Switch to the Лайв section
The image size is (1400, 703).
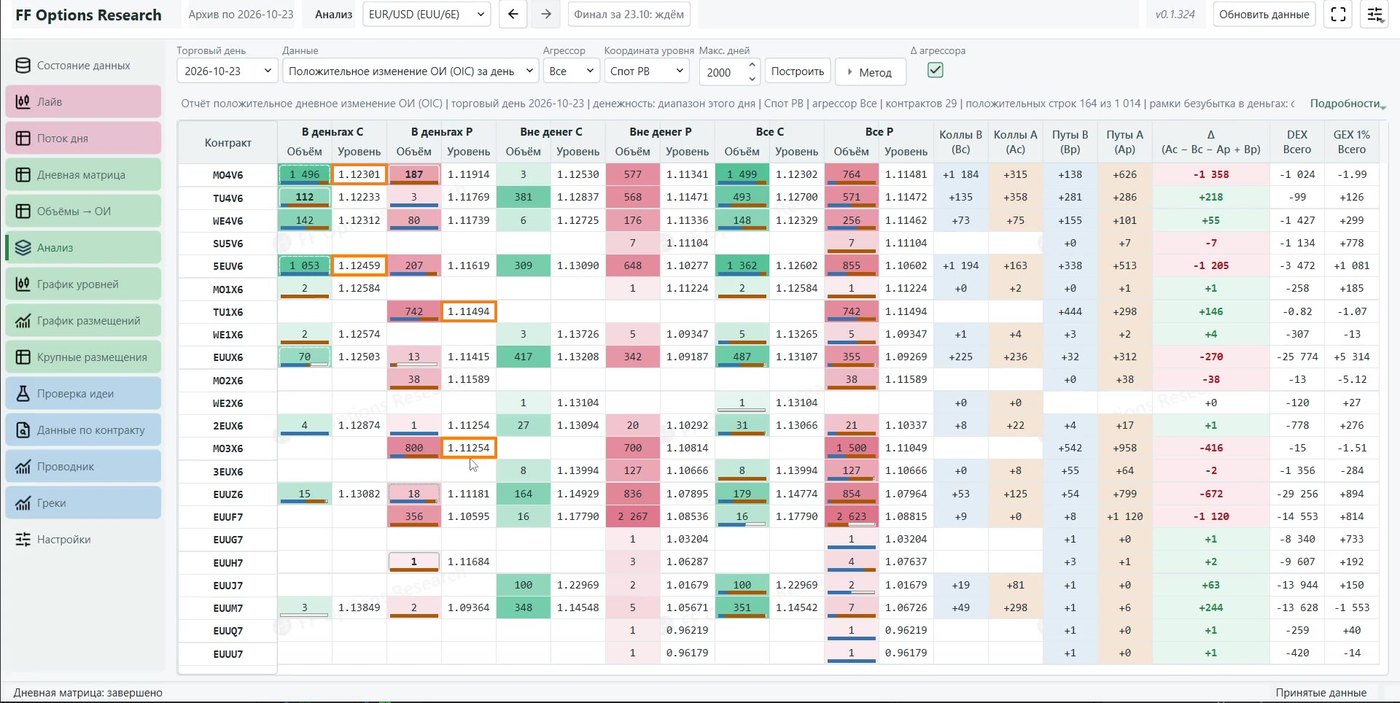[83, 102]
